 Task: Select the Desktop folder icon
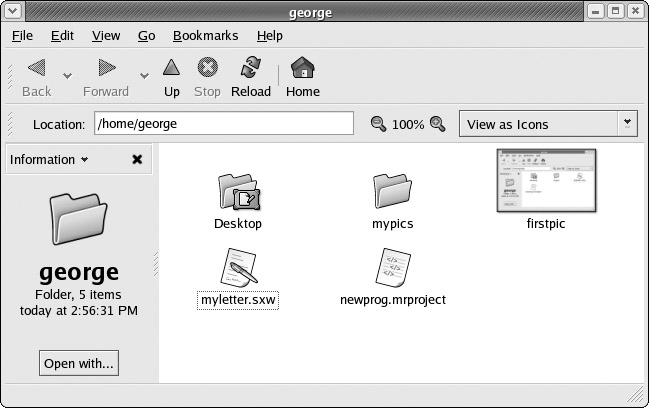(238, 190)
